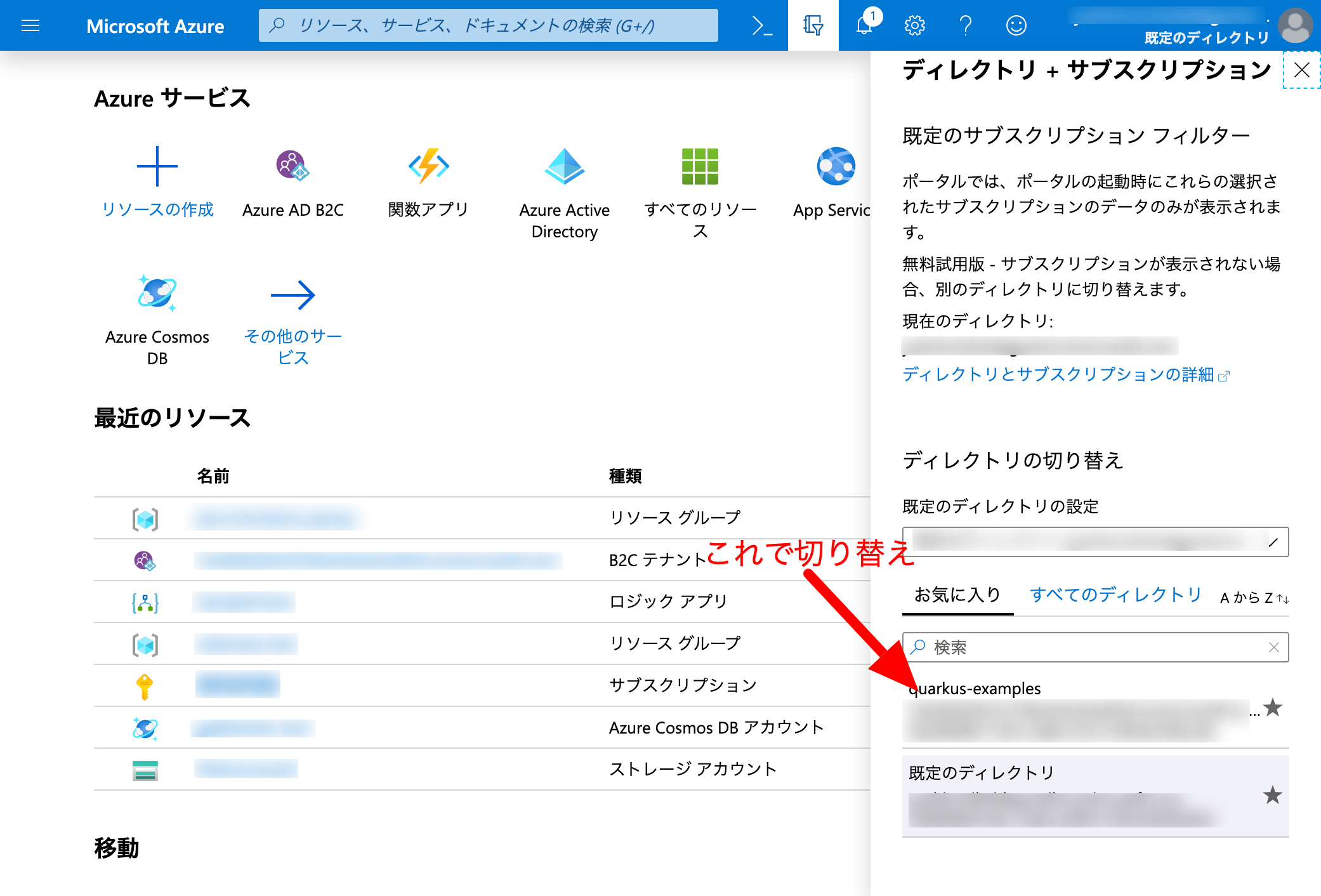Send feedback using the smiley icon
Image resolution: width=1321 pixels, height=896 pixels.
tap(1015, 25)
